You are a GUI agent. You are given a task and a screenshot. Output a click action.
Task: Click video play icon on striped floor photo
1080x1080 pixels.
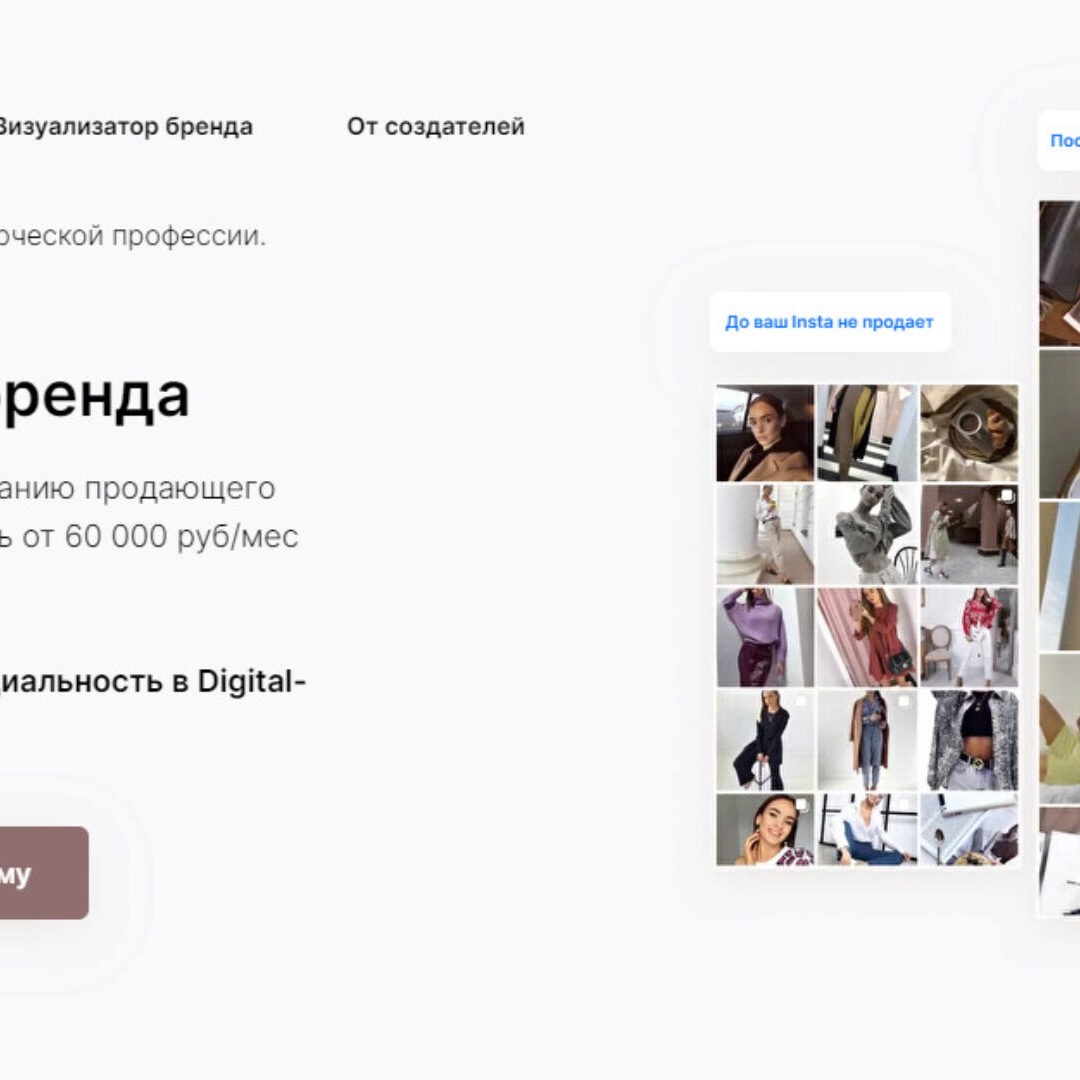[904, 395]
